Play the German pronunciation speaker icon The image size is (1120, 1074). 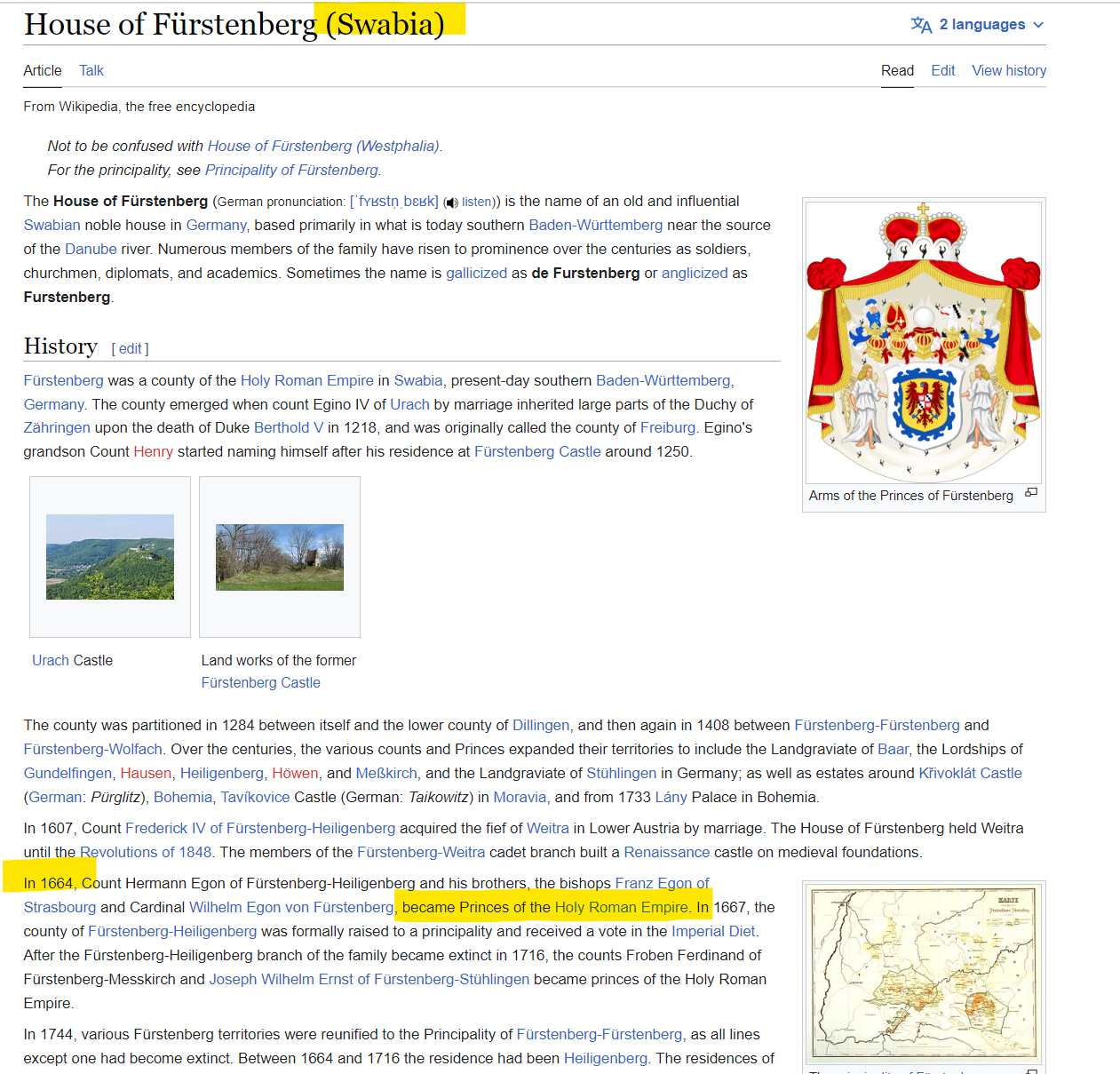point(451,203)
